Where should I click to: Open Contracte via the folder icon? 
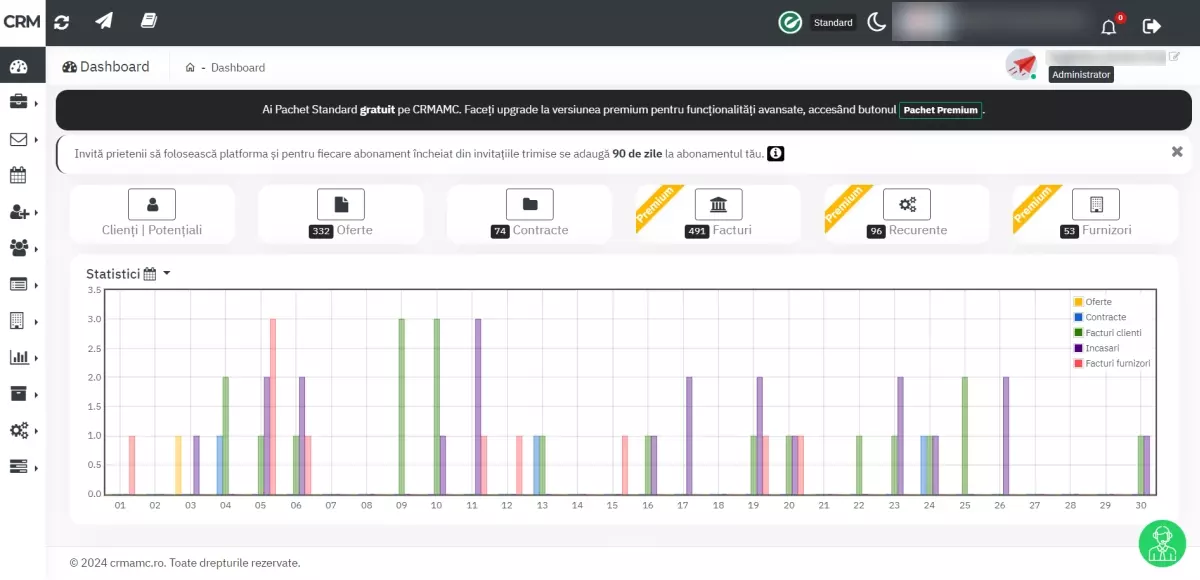click(529, 204)
